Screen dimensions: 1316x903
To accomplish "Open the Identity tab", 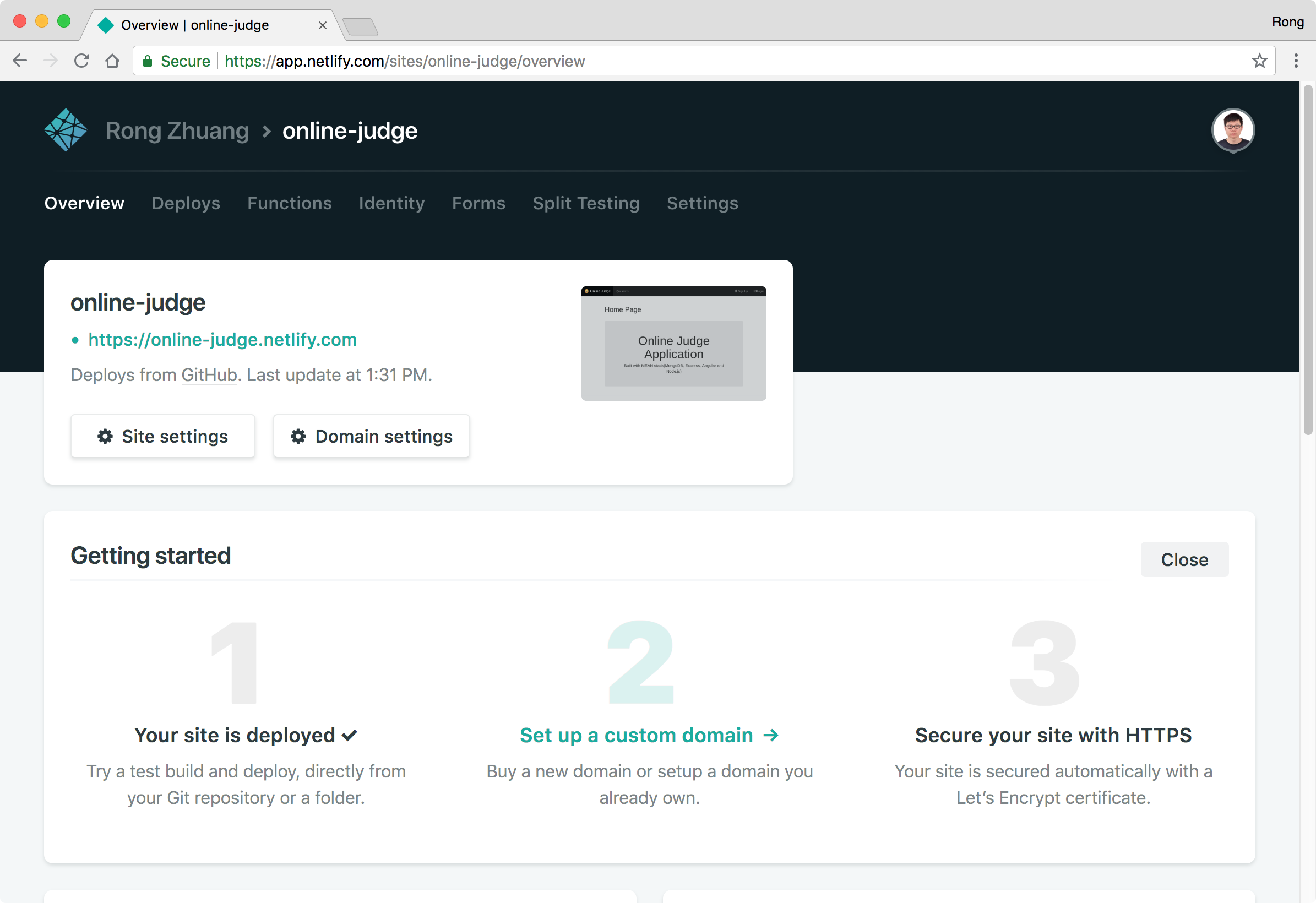I will pos(391,203).
